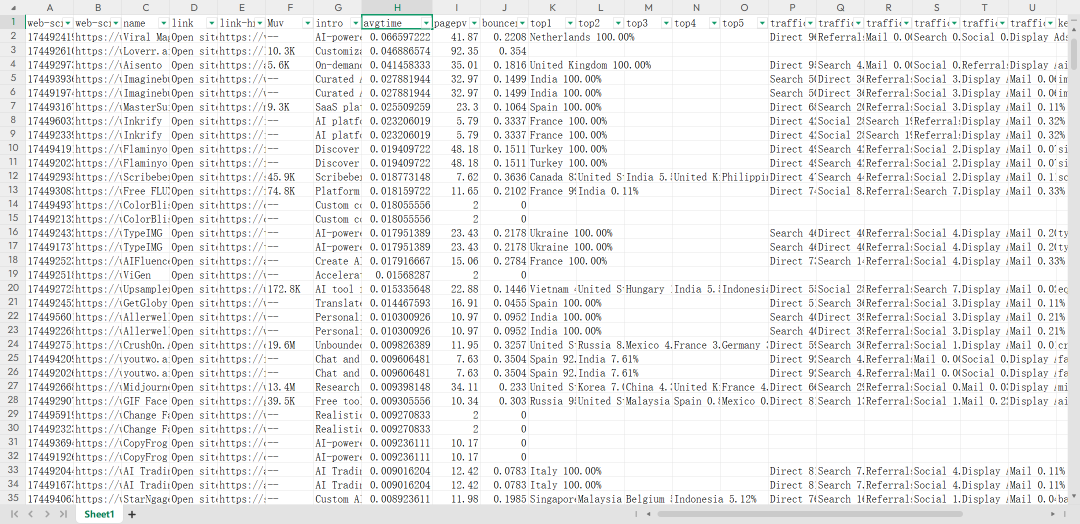Click horizontal scrollbar right arrow
Image resolution: width=1080 pixels, height=524 pixels.
click(1050, 514)
